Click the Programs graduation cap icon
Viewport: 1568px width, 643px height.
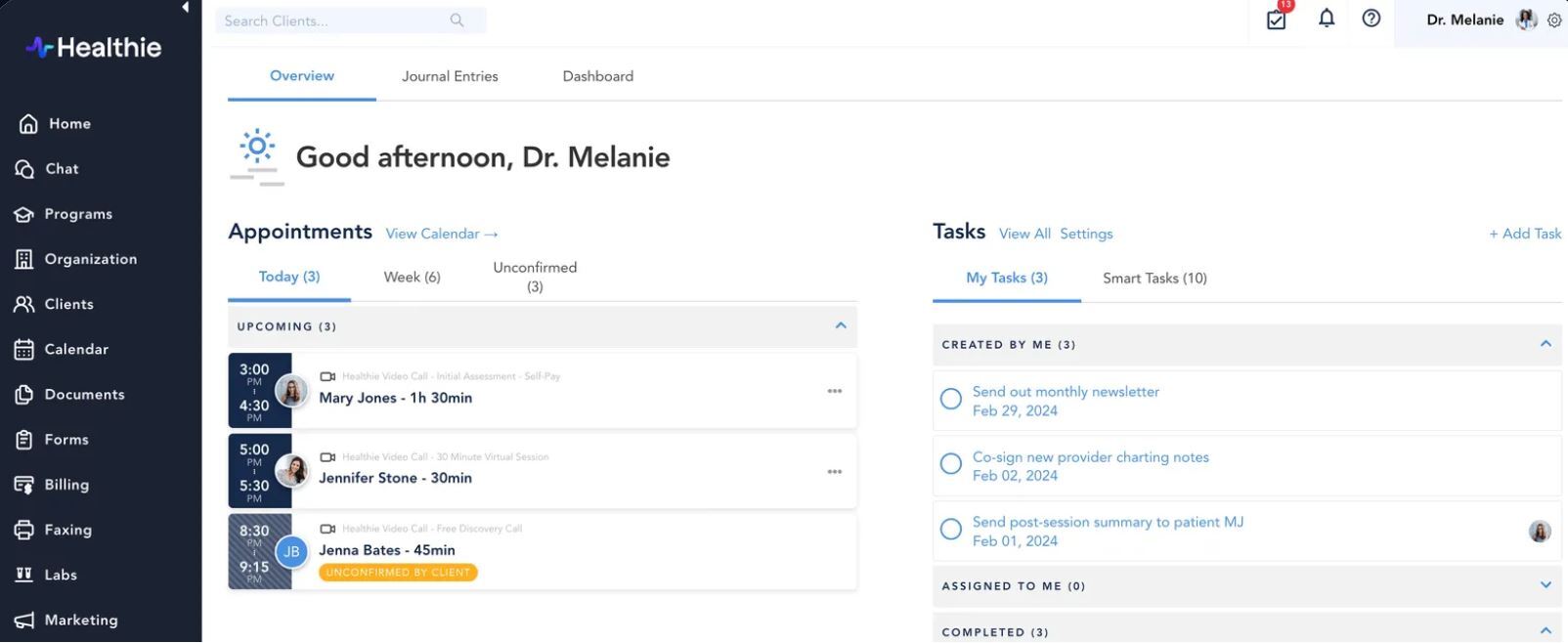coord(24,214)
